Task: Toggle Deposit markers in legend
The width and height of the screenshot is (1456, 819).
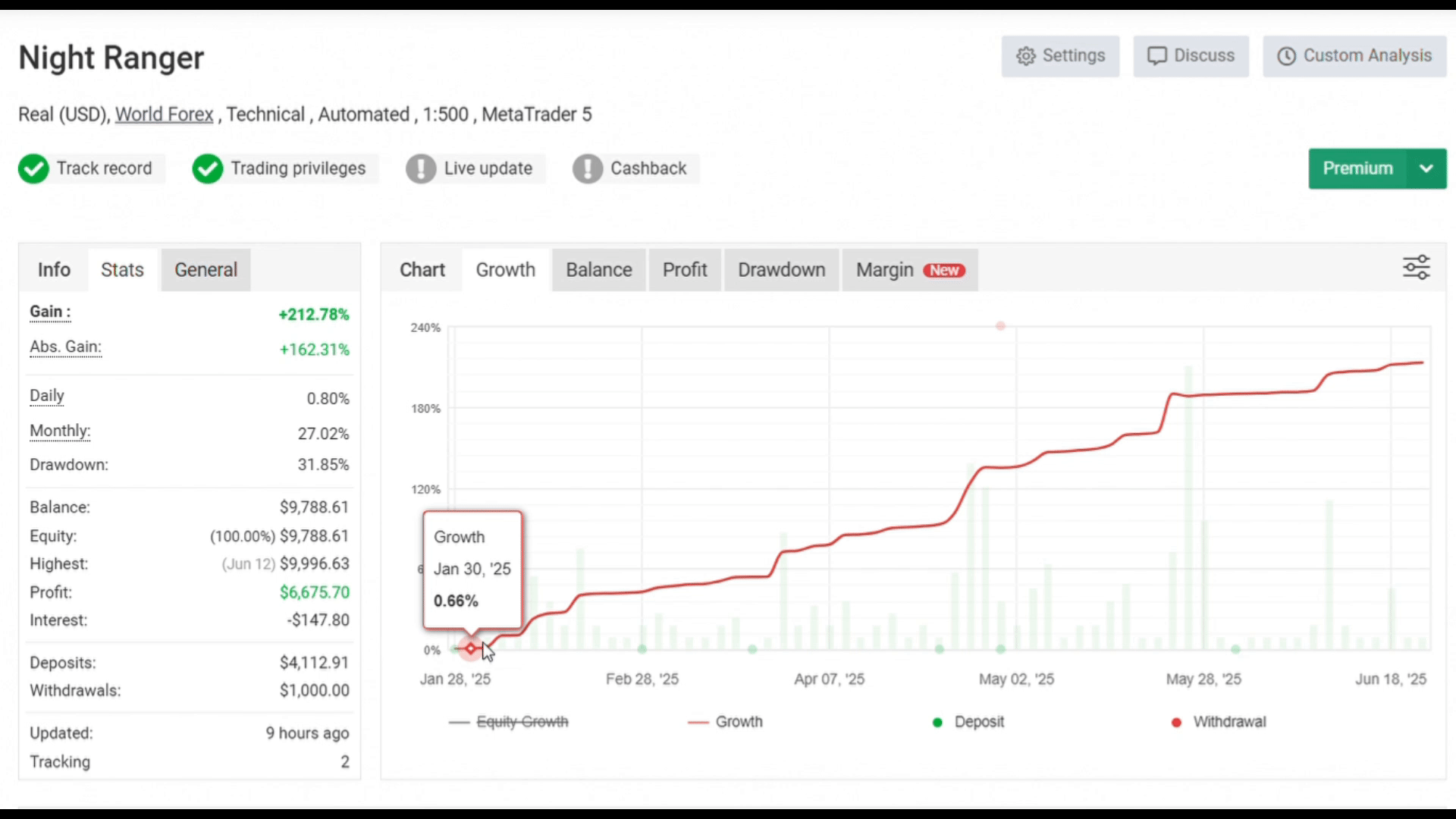Action: pos(968,722)
